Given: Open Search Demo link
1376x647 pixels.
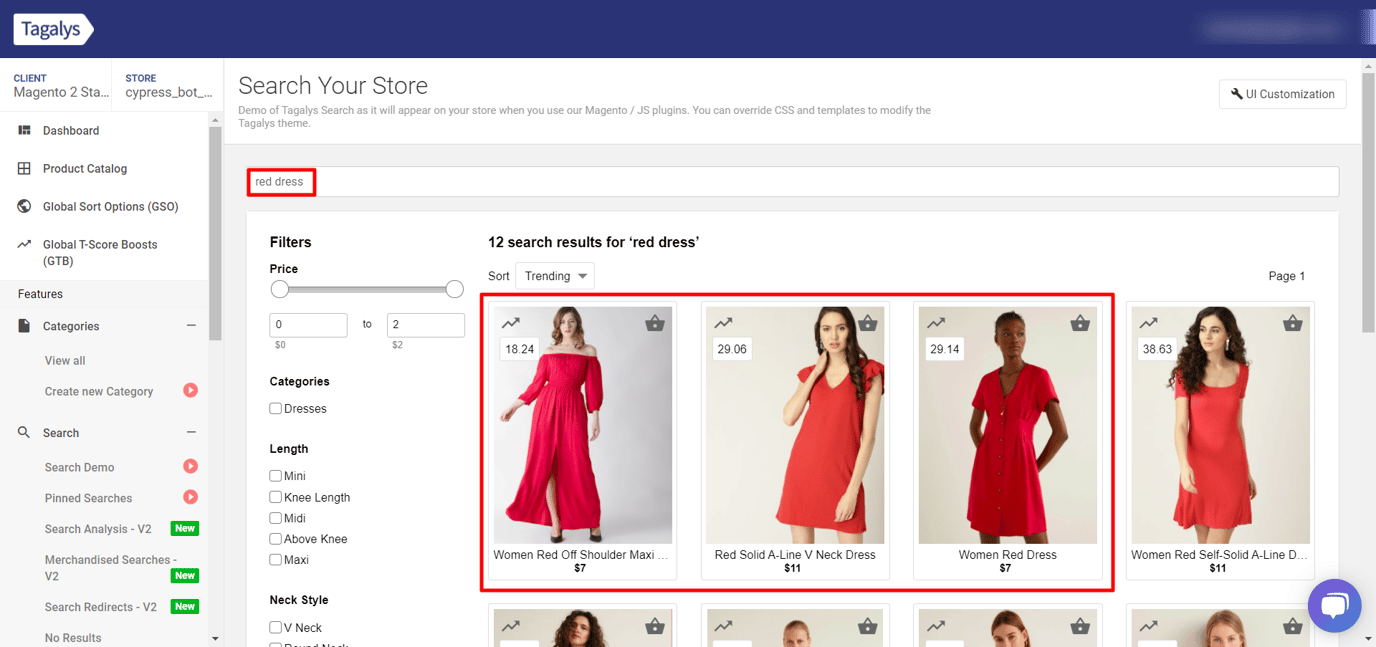Looking at the screenshot, I should pos(79,468).
